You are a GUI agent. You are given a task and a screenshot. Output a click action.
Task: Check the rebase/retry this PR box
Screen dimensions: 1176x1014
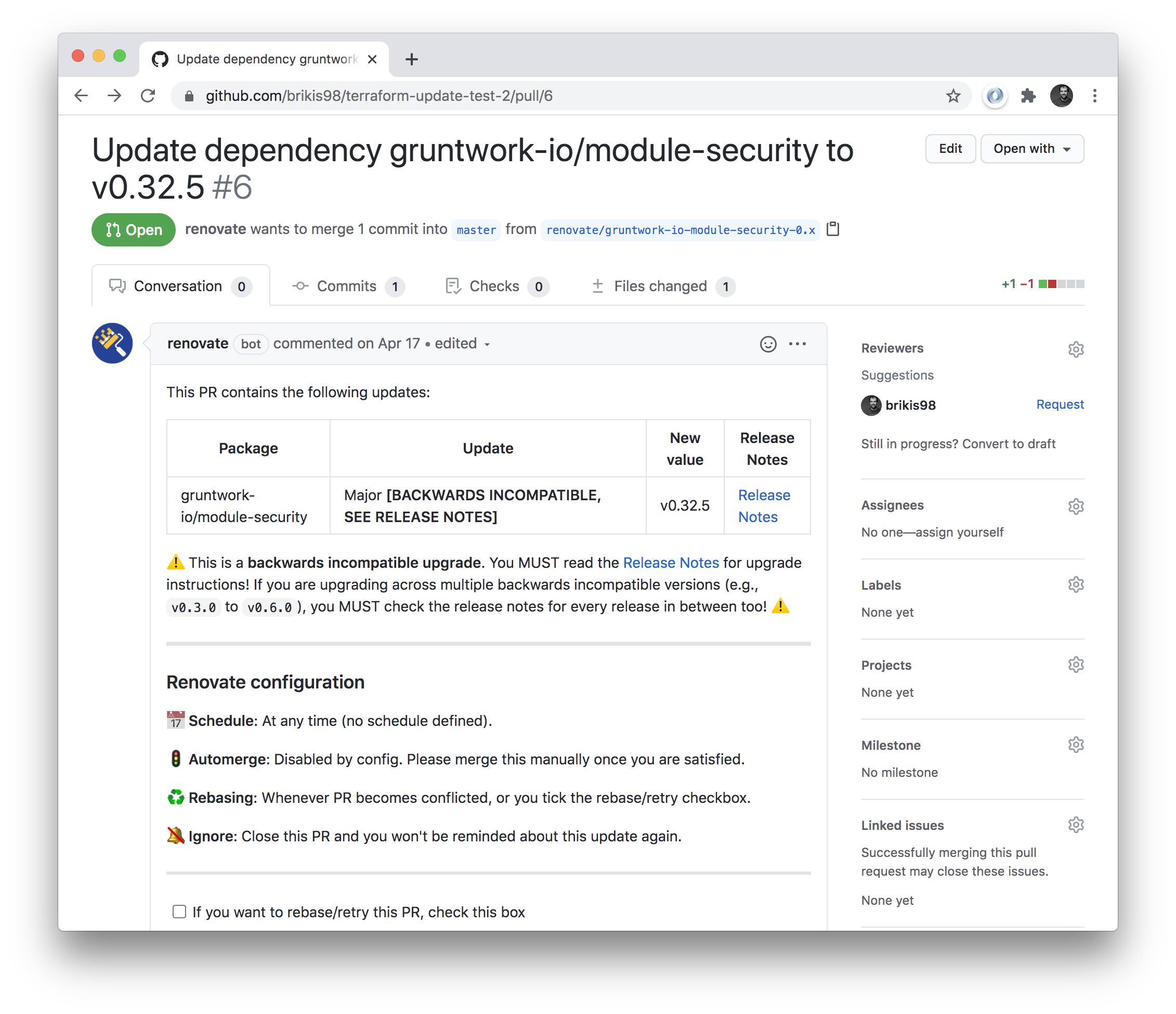click(179, 911)
